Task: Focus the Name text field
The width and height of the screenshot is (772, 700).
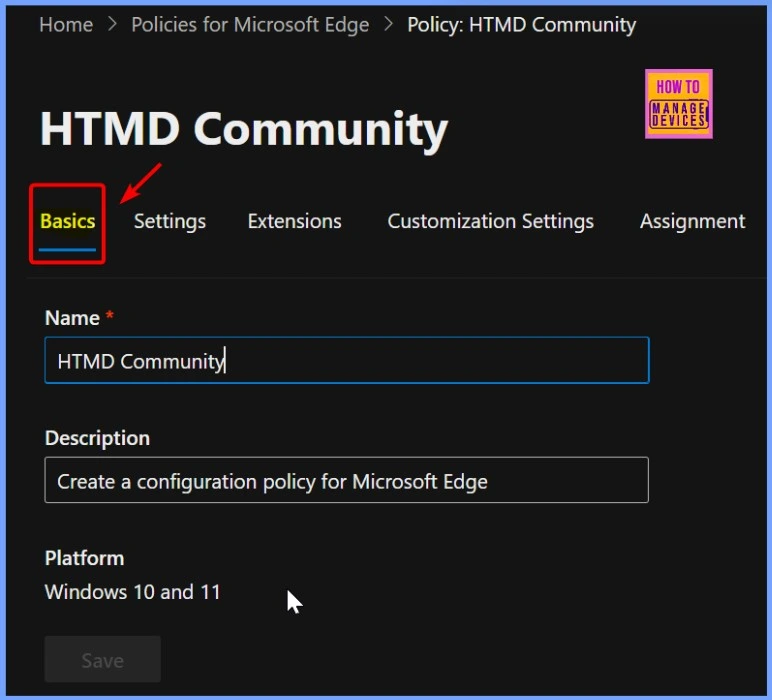Action: click(346, 361)
